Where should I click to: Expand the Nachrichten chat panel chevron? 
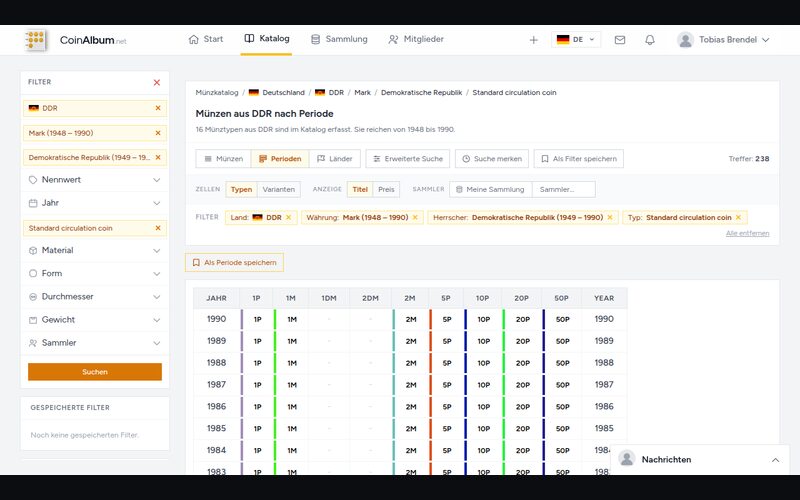tap(775, 460)
